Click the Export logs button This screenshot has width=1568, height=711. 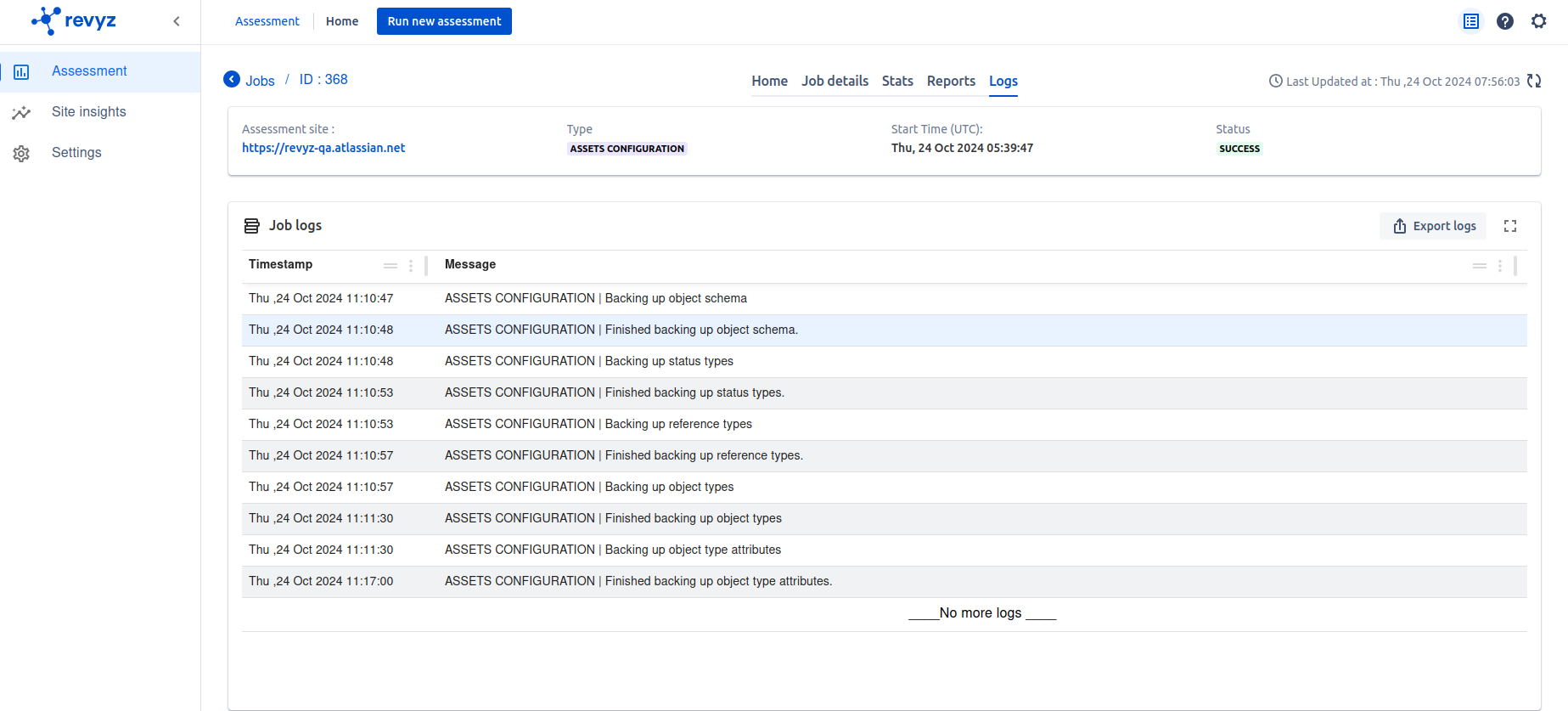tap(1433, 226)
